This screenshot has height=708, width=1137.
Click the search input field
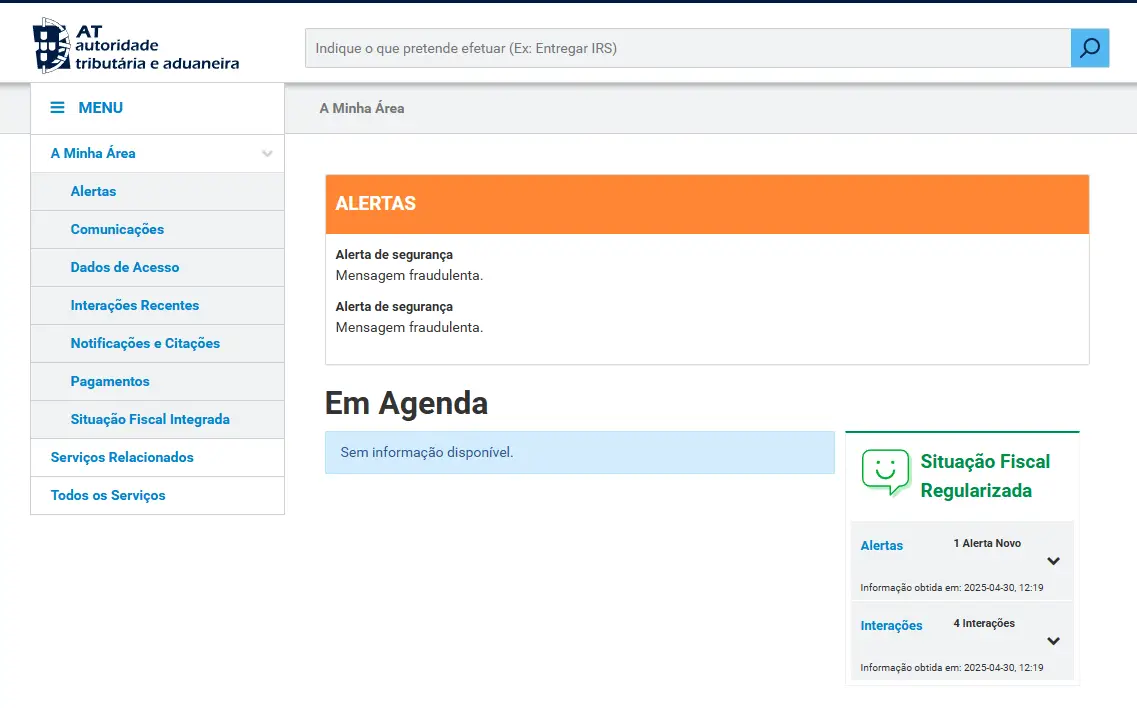pyautogui.click(x=687, y=48)
